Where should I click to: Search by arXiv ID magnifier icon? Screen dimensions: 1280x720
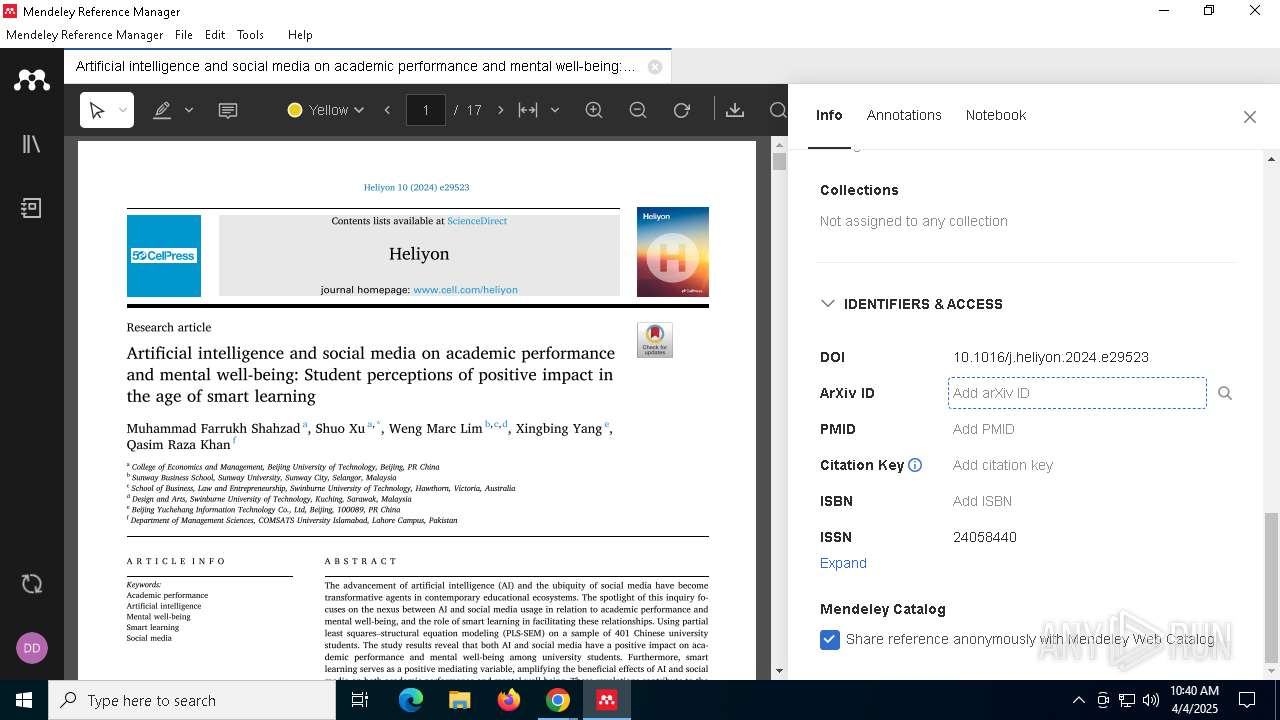click(1225, 393)
